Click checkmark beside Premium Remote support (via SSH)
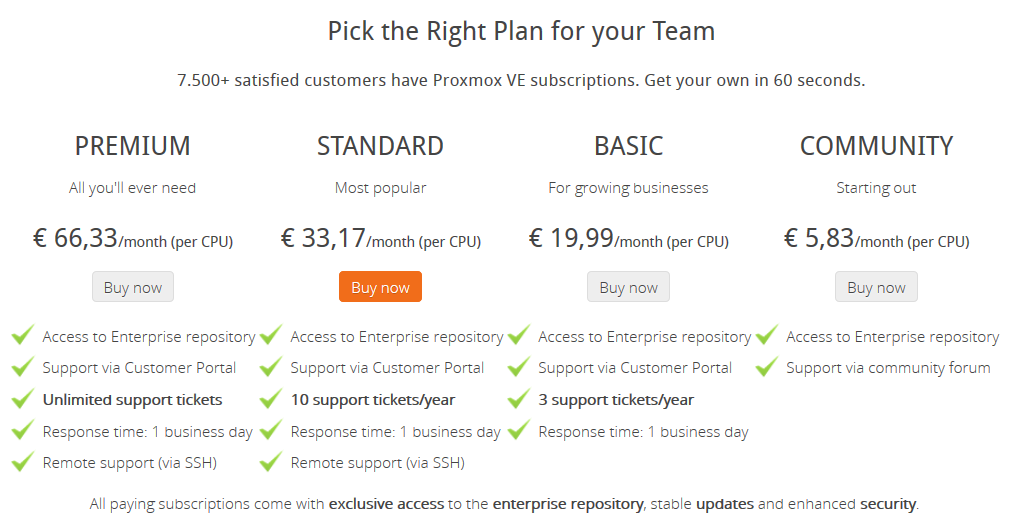This screenshot has width=1016, height=522. click(23, 461)
